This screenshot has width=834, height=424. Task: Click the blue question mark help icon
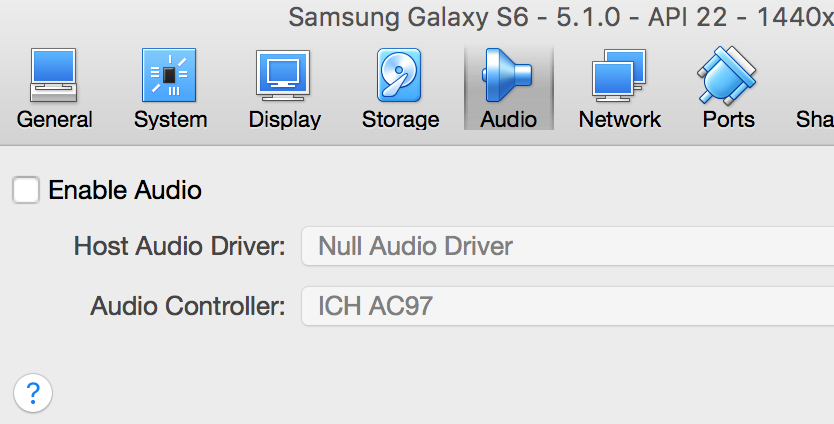click(x=33, y=391)
